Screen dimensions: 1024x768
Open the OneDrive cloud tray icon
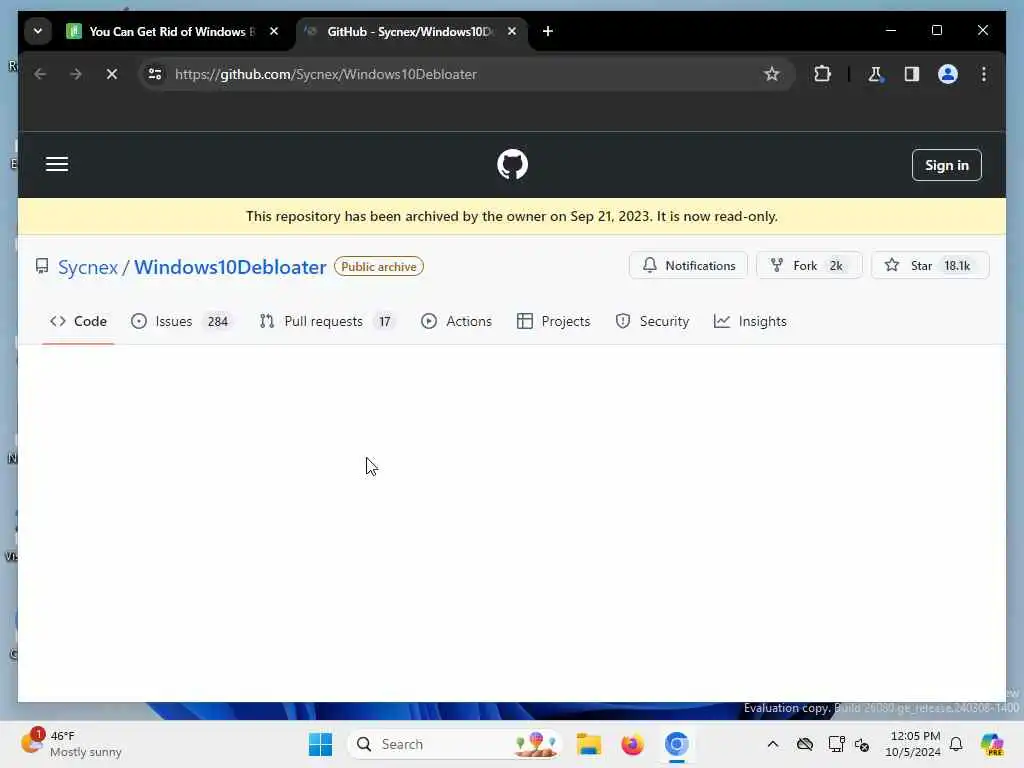805,744
